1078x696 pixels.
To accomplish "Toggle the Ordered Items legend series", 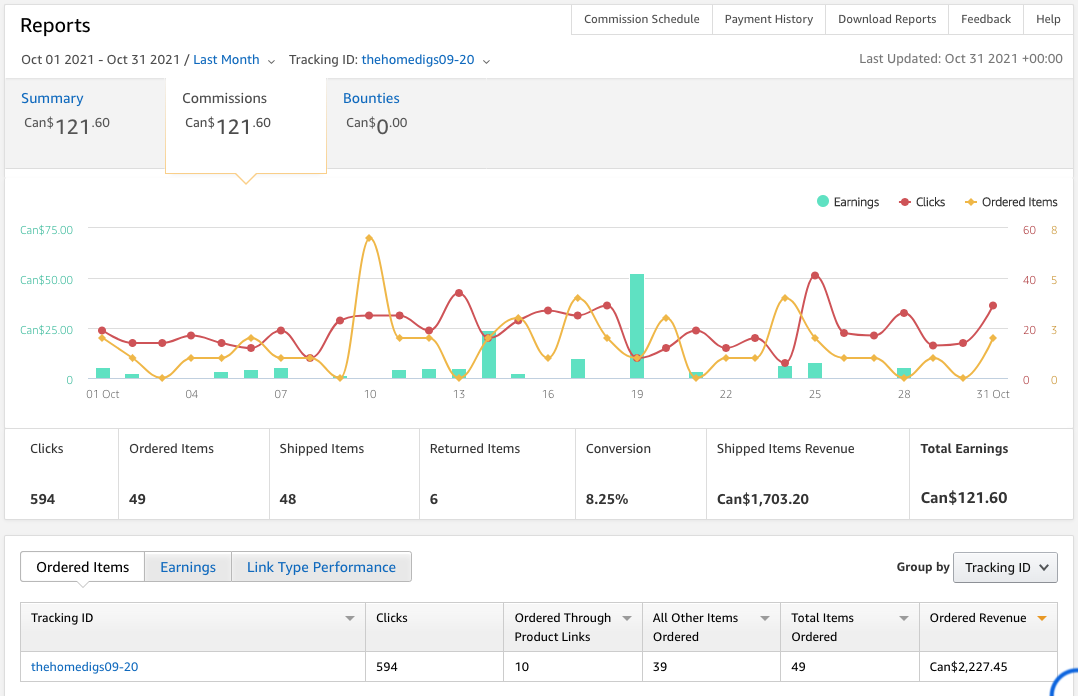I will (1011, 202).
